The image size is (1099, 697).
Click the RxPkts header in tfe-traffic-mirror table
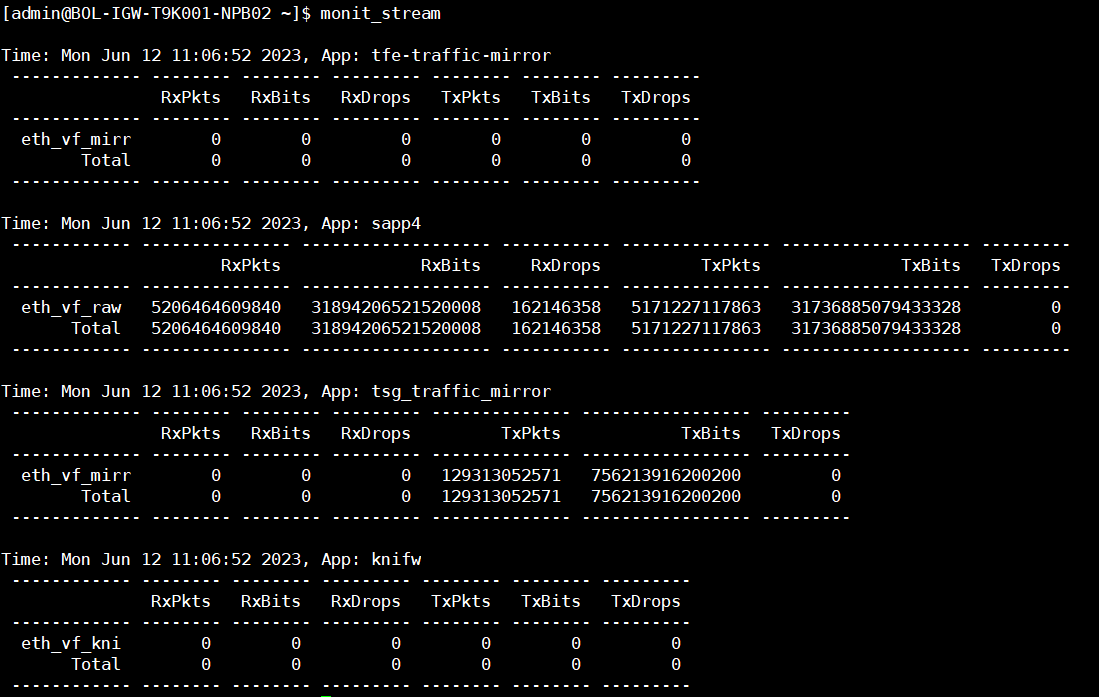click(x=191, y=97)
